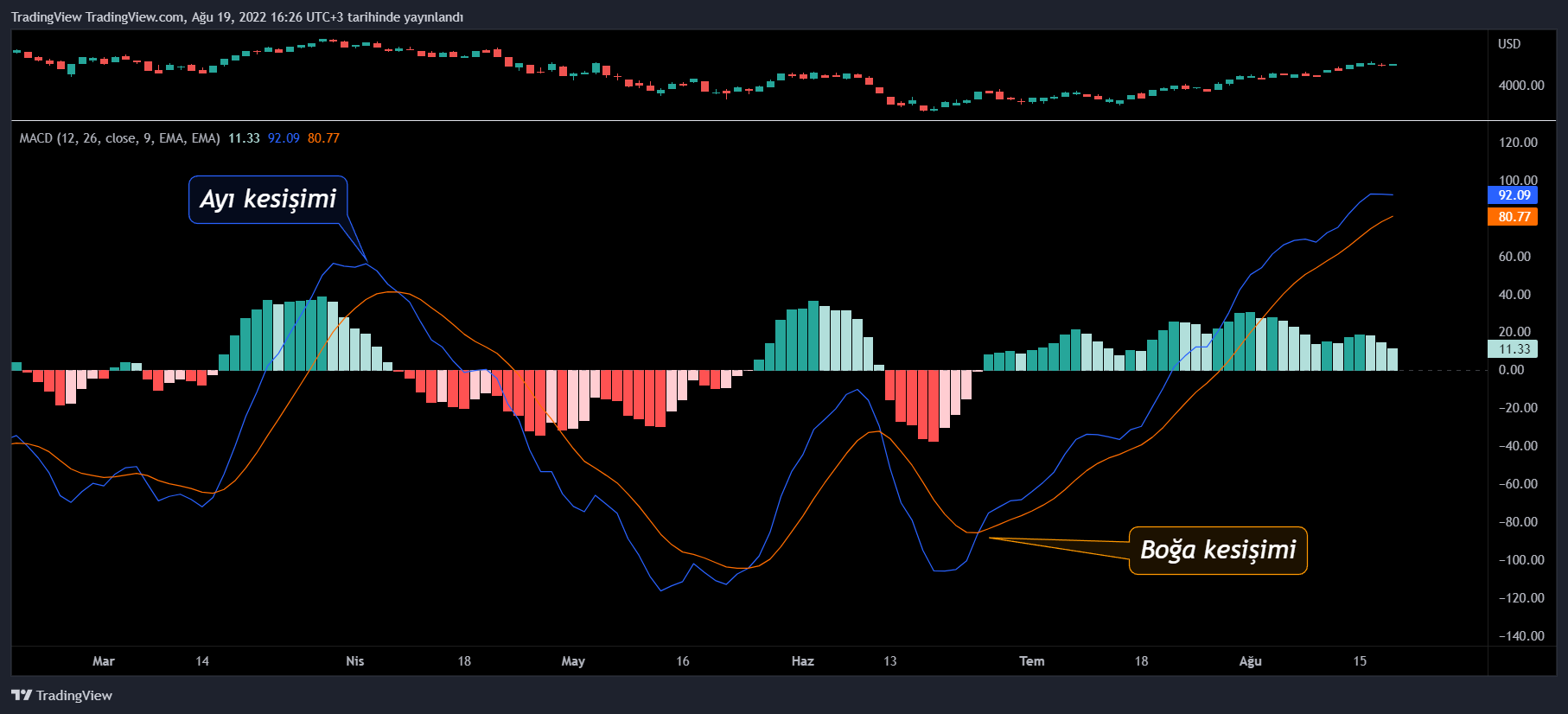Click the 60.00 level on the MACD scale

(x=1514, y=257)
